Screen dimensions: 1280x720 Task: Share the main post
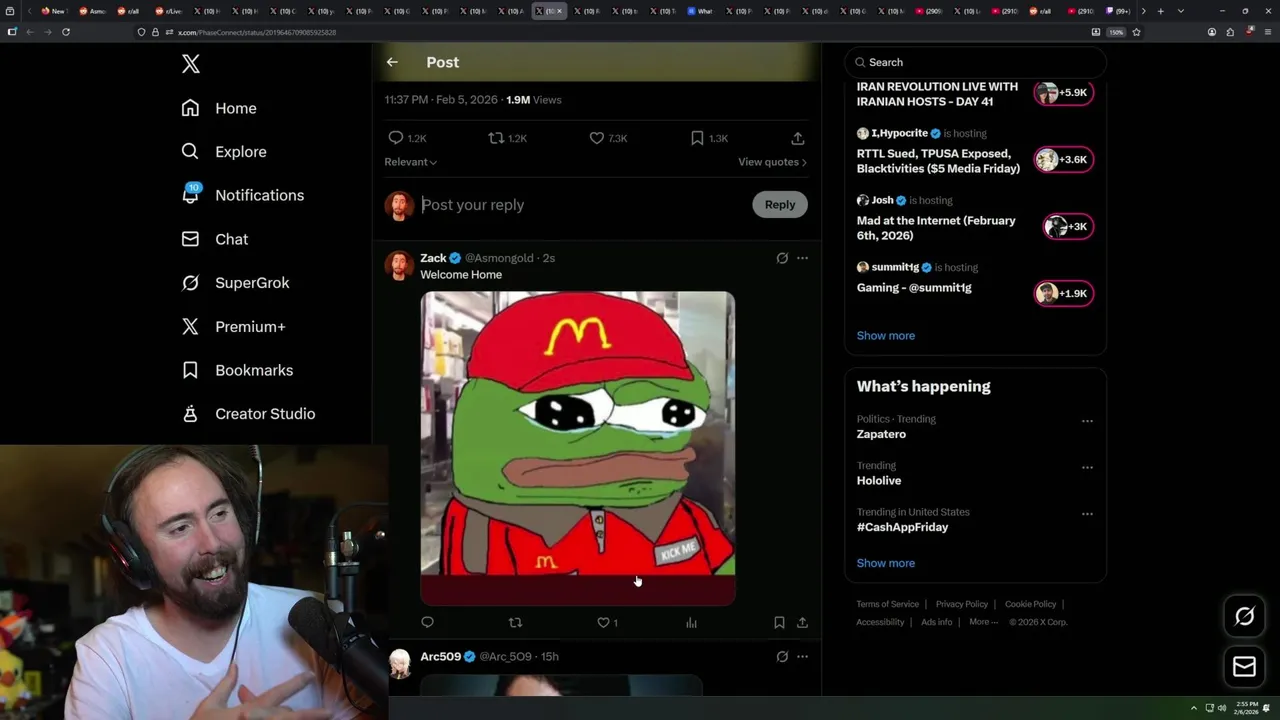point(797,138)
